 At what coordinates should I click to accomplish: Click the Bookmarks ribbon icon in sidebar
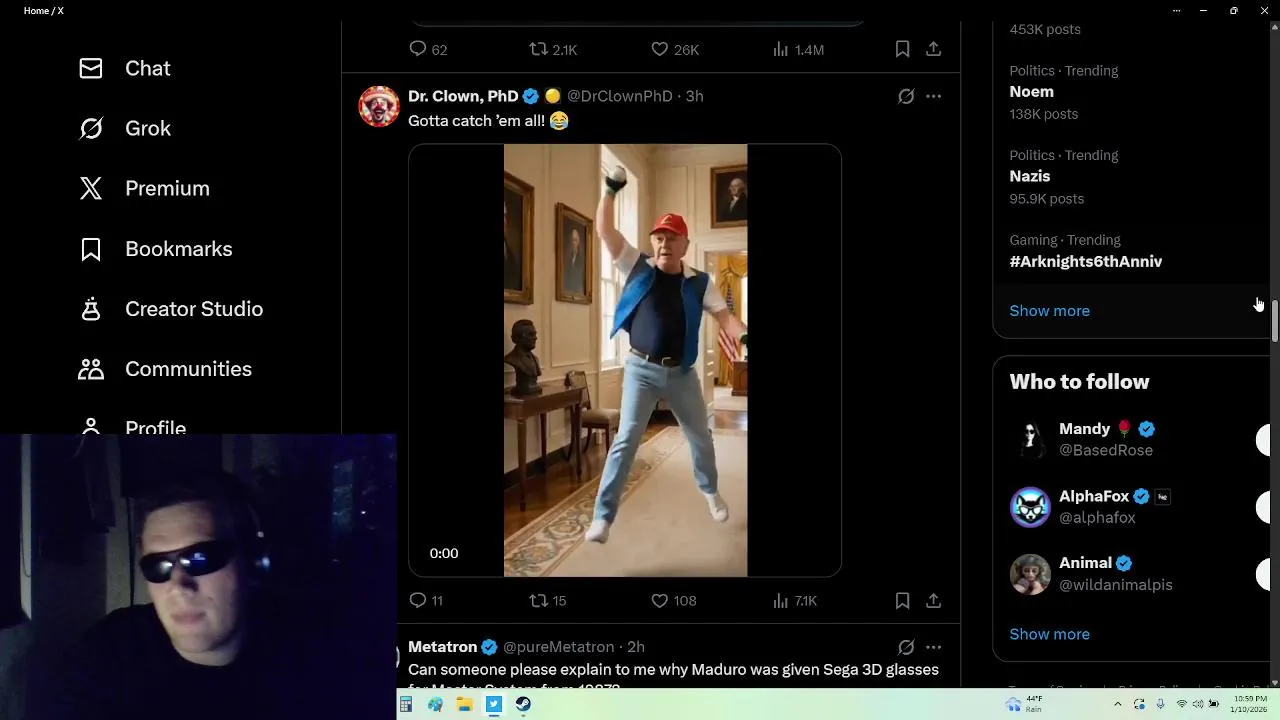[x=91, y=249]
